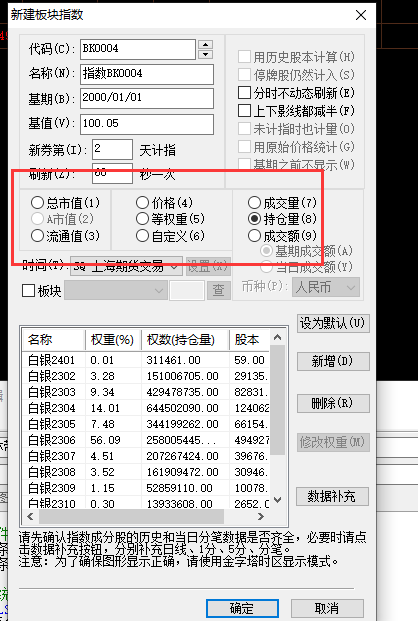The image size is (418, 621).
Task: Select the 白银2309 row
Action: 146,488
